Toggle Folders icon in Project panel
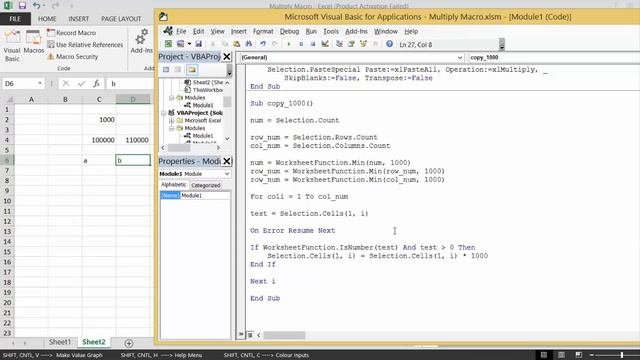 [192, 70]
